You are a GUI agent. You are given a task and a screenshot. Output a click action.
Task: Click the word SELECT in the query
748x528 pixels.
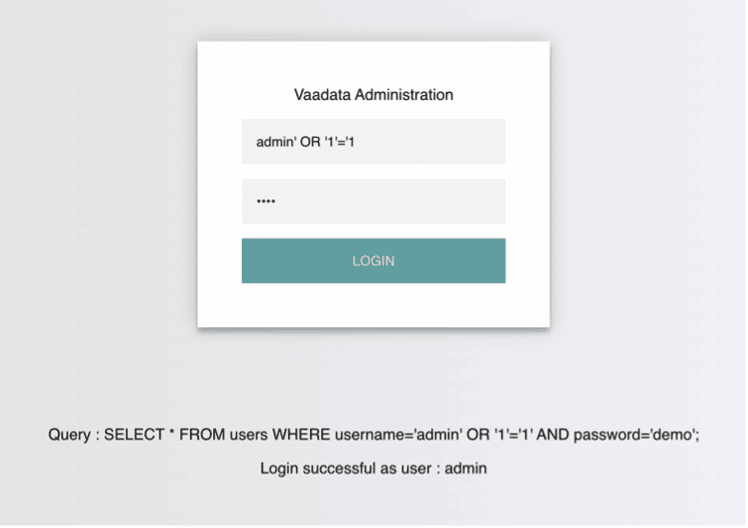pyautogui.click(x=133, y=435)
